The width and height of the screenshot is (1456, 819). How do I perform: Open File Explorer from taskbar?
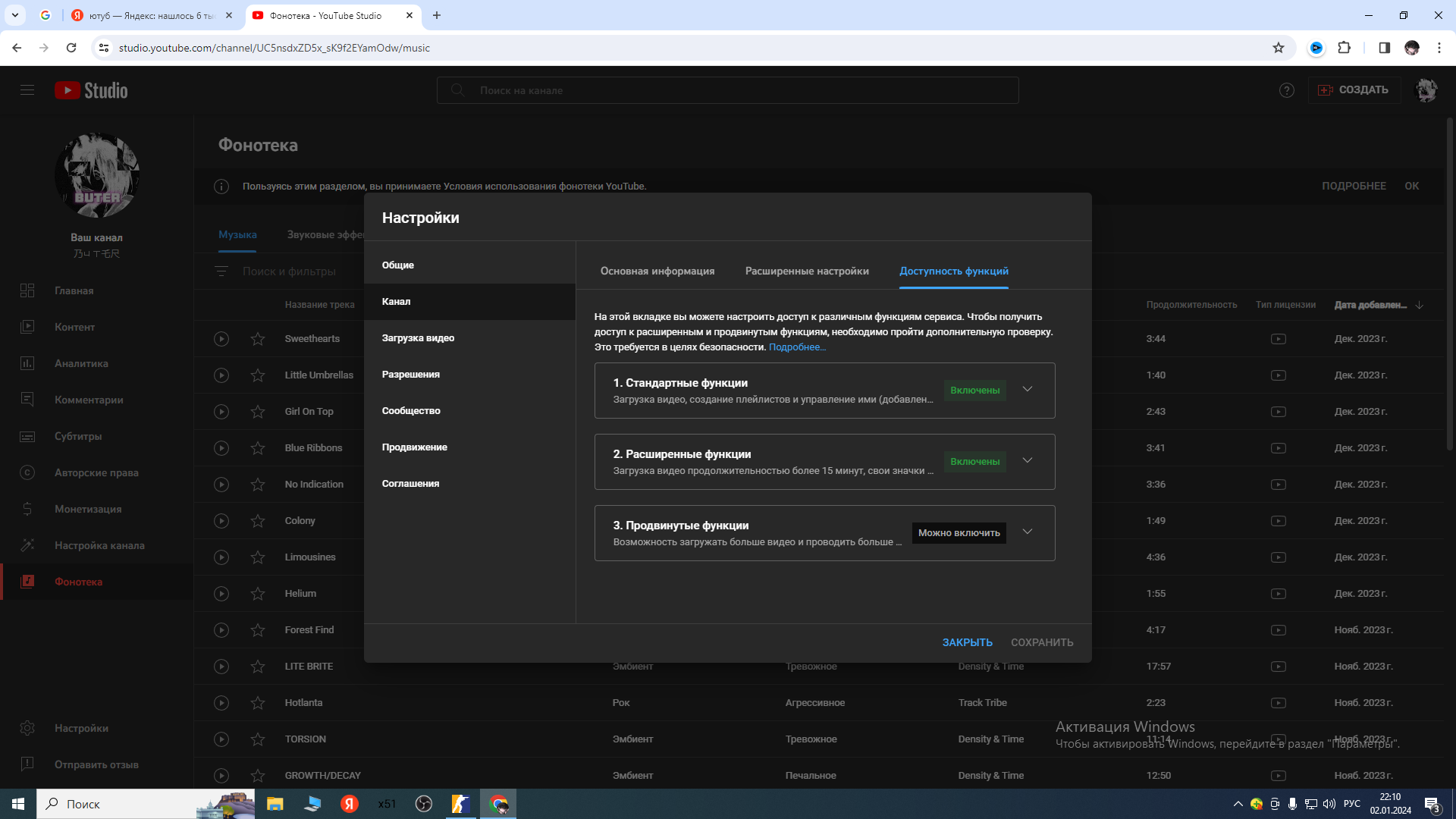coord(275,804)
